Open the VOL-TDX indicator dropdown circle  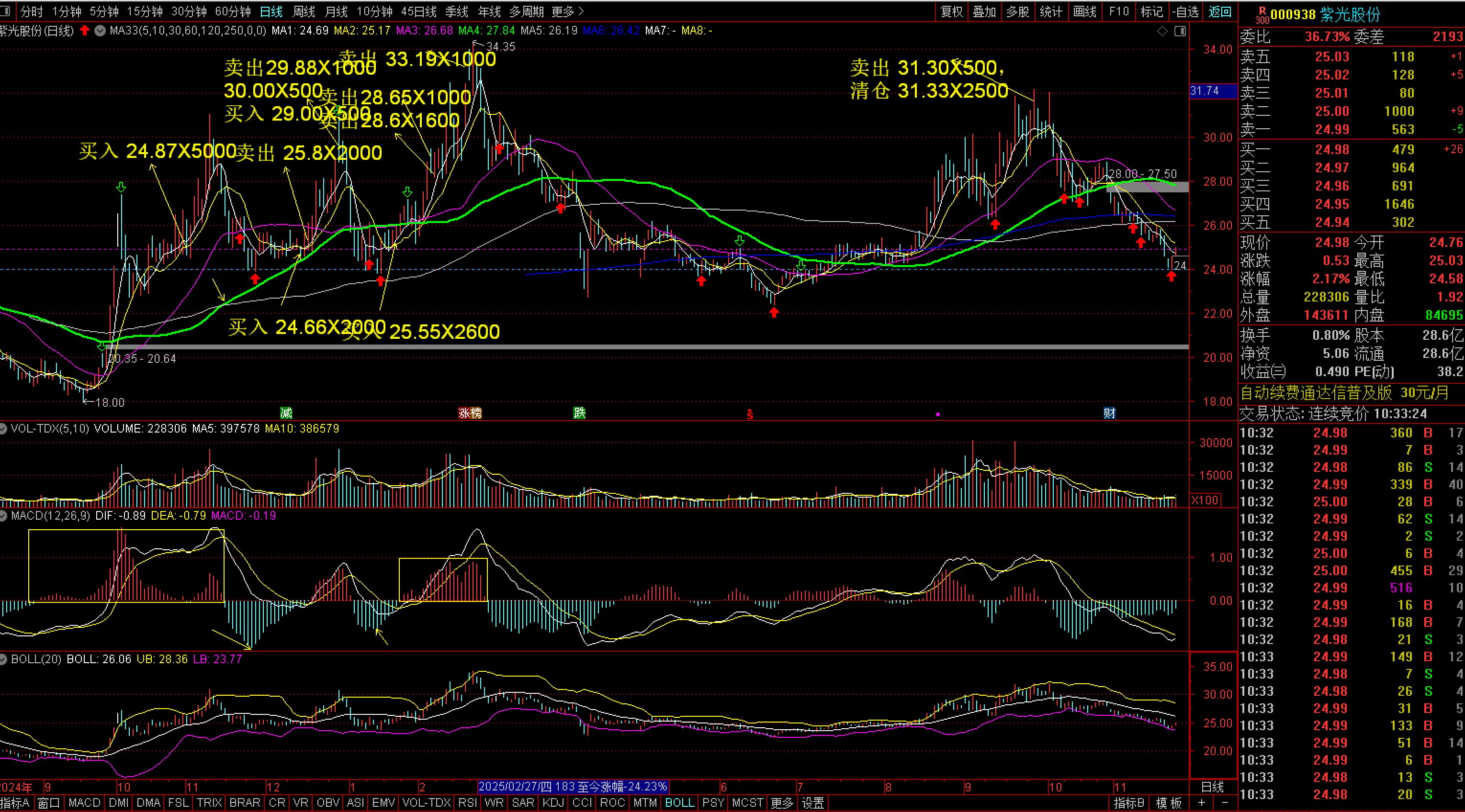(x=3, y=428)
